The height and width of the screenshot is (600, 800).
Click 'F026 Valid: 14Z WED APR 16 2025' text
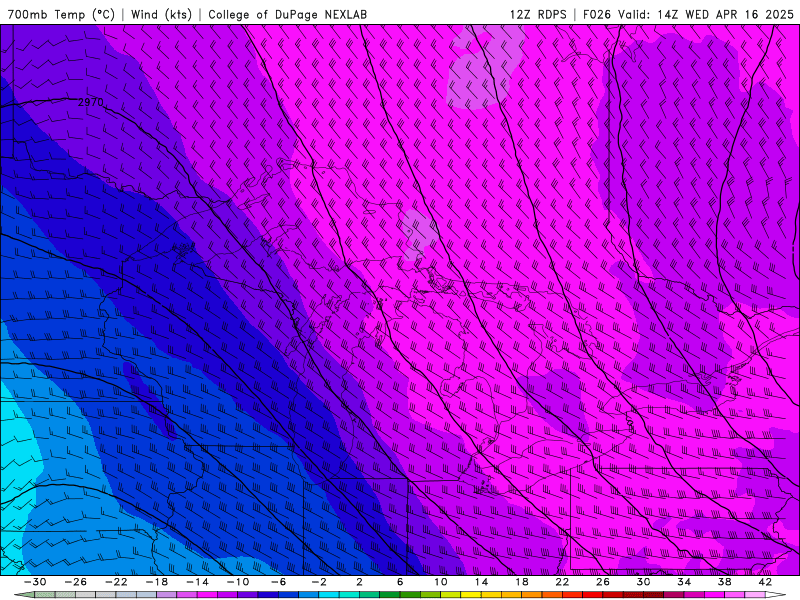[688, 14]
